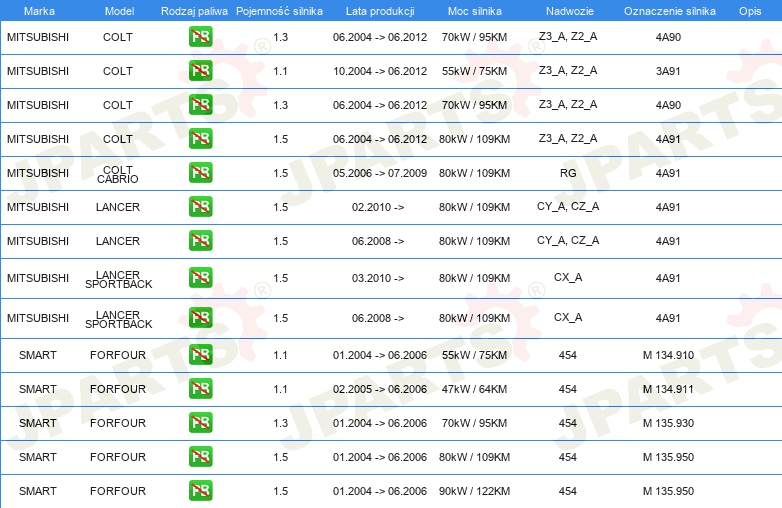Click fuel icon in FORFOUR M 134.911 row

click(200, 388)
